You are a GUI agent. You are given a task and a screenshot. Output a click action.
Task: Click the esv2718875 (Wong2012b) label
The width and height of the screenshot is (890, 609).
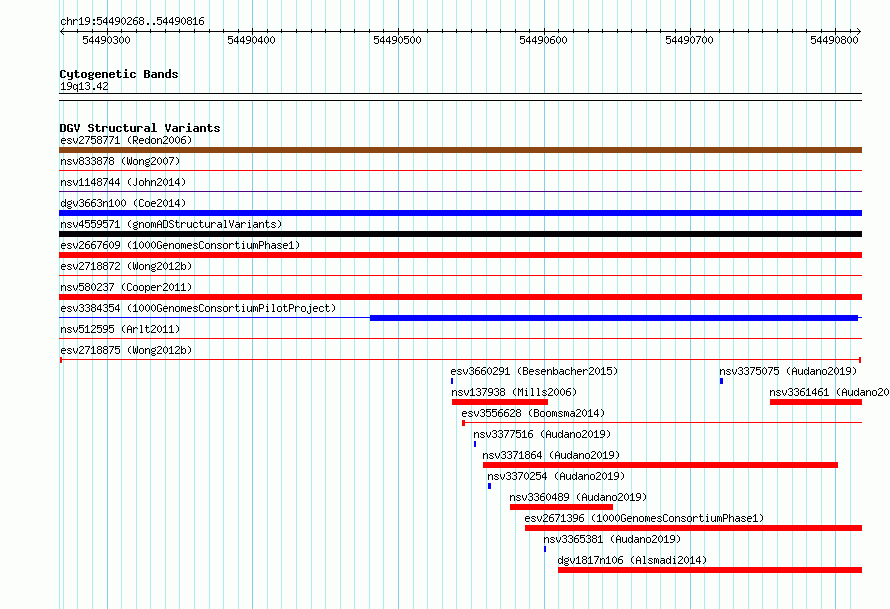pos(126,350)
